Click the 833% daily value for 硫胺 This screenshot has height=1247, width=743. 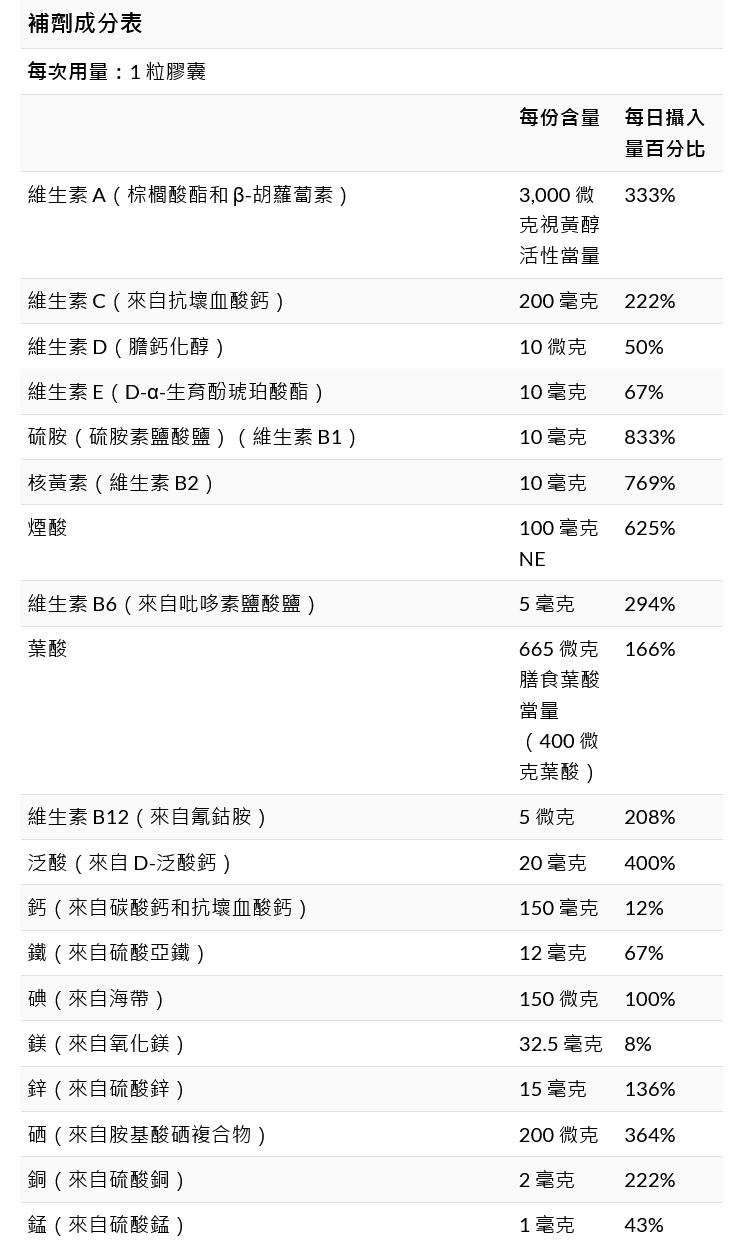[x=650, y=437]
